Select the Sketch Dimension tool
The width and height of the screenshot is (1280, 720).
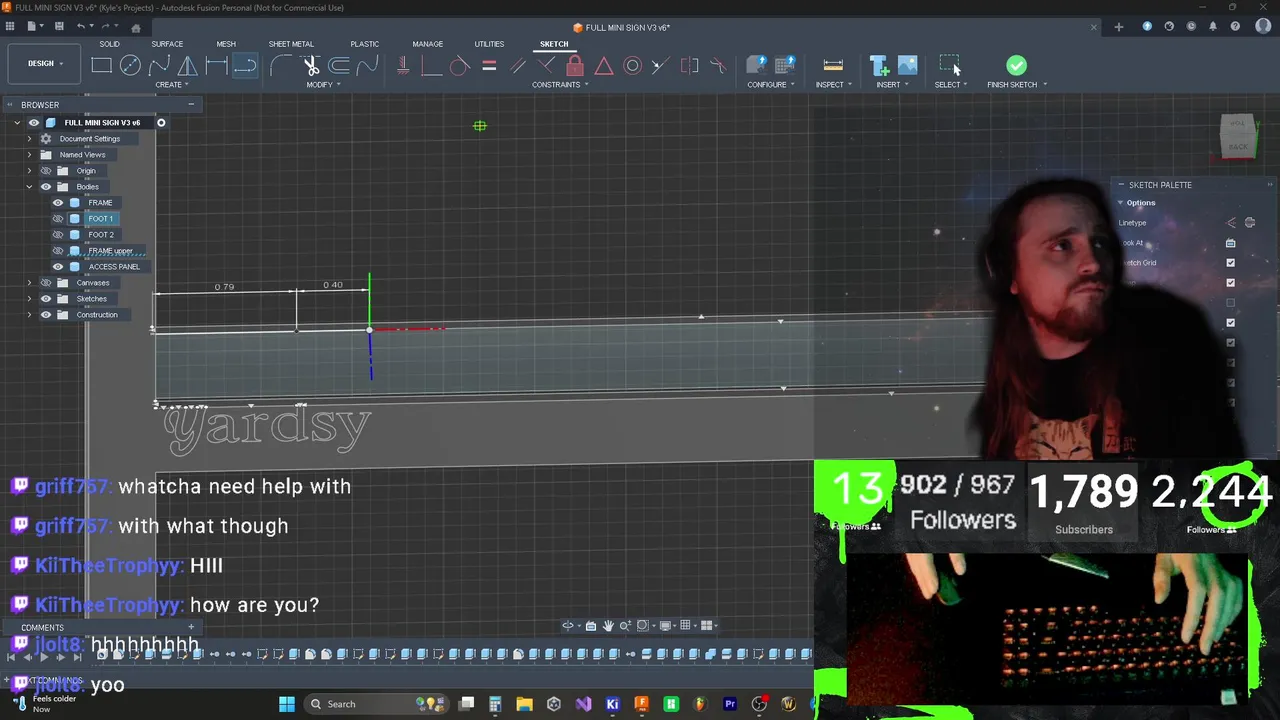217,66
